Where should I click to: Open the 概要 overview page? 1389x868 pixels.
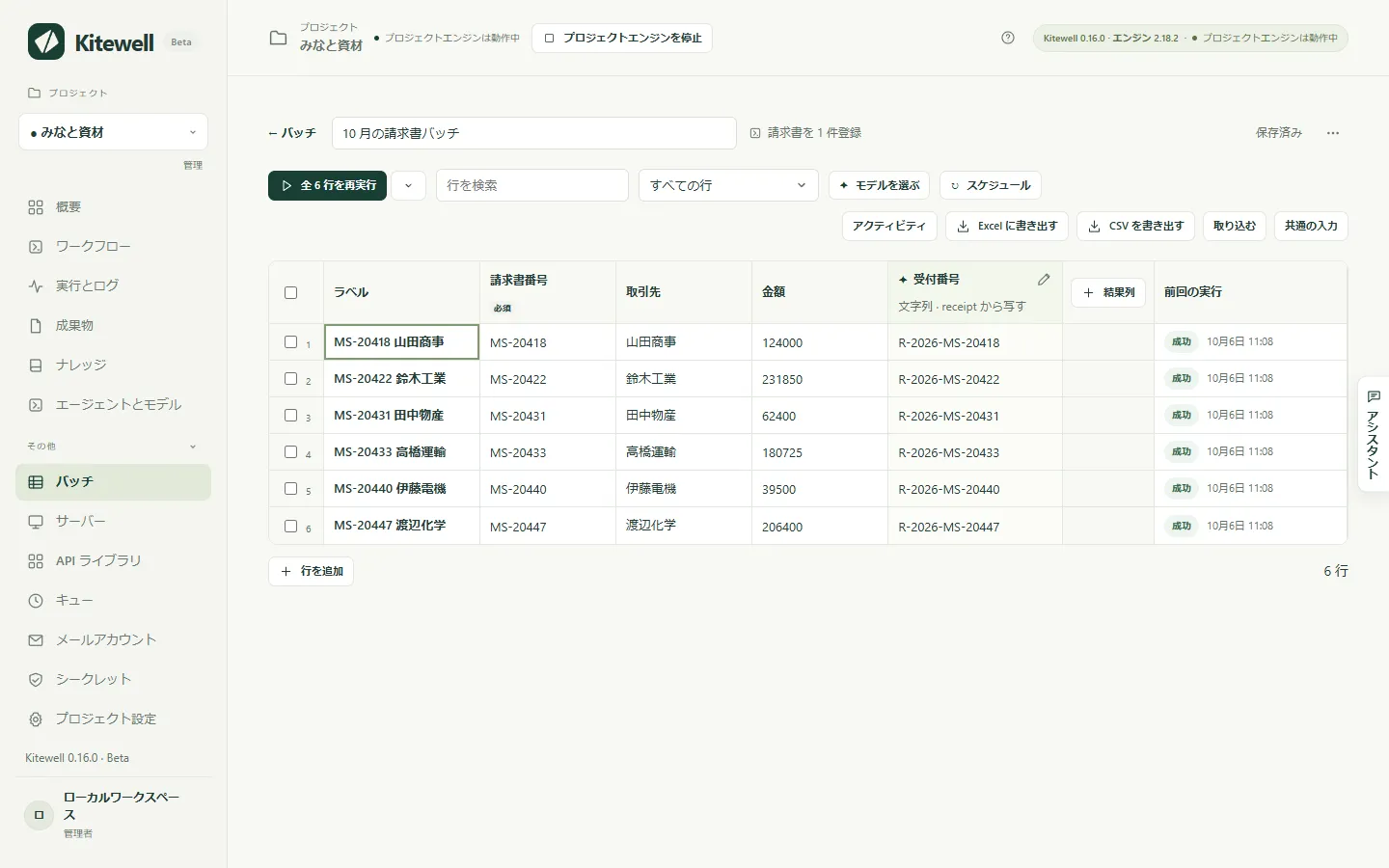point(113,207)
